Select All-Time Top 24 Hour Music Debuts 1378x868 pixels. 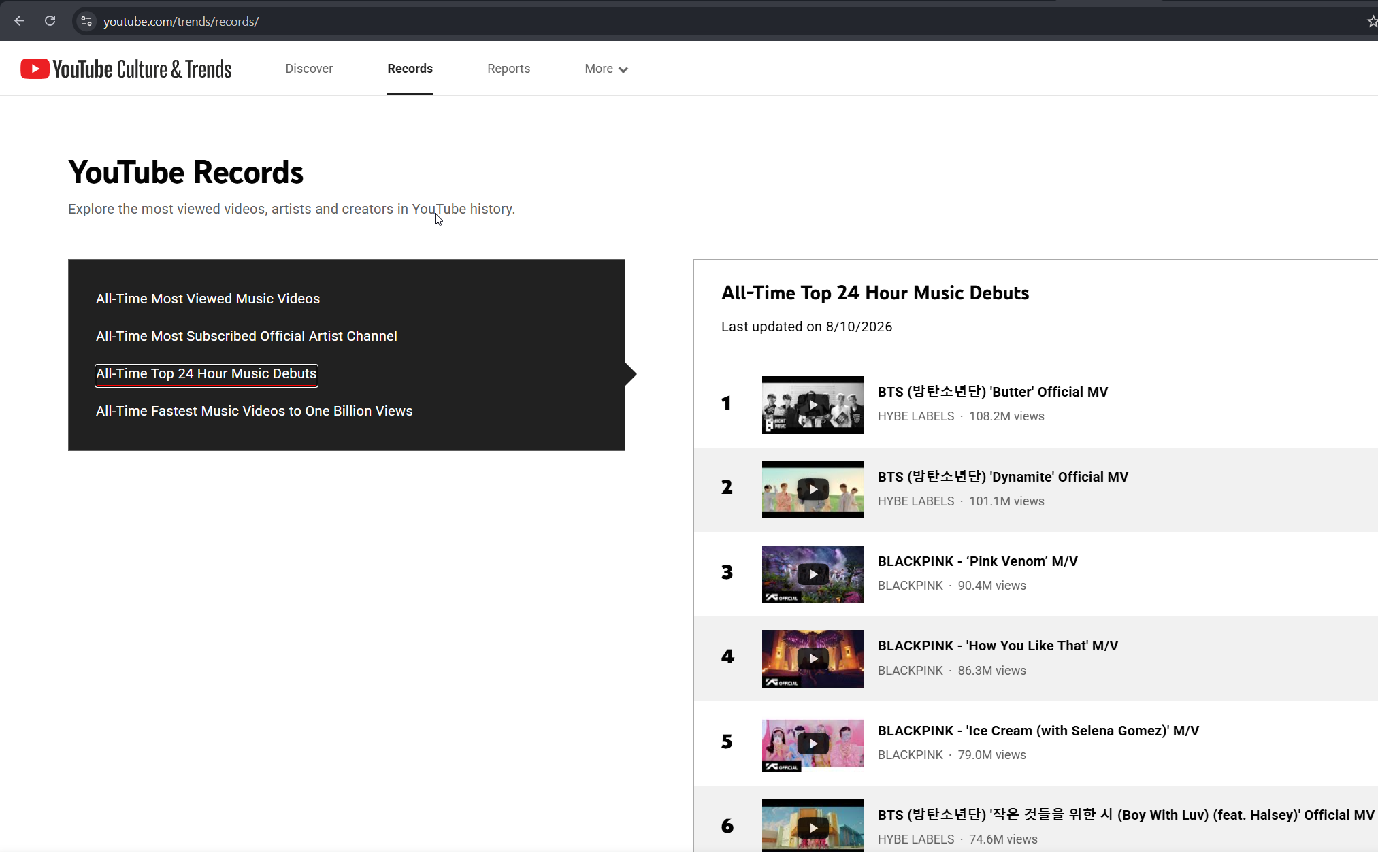tap(206, 374)
